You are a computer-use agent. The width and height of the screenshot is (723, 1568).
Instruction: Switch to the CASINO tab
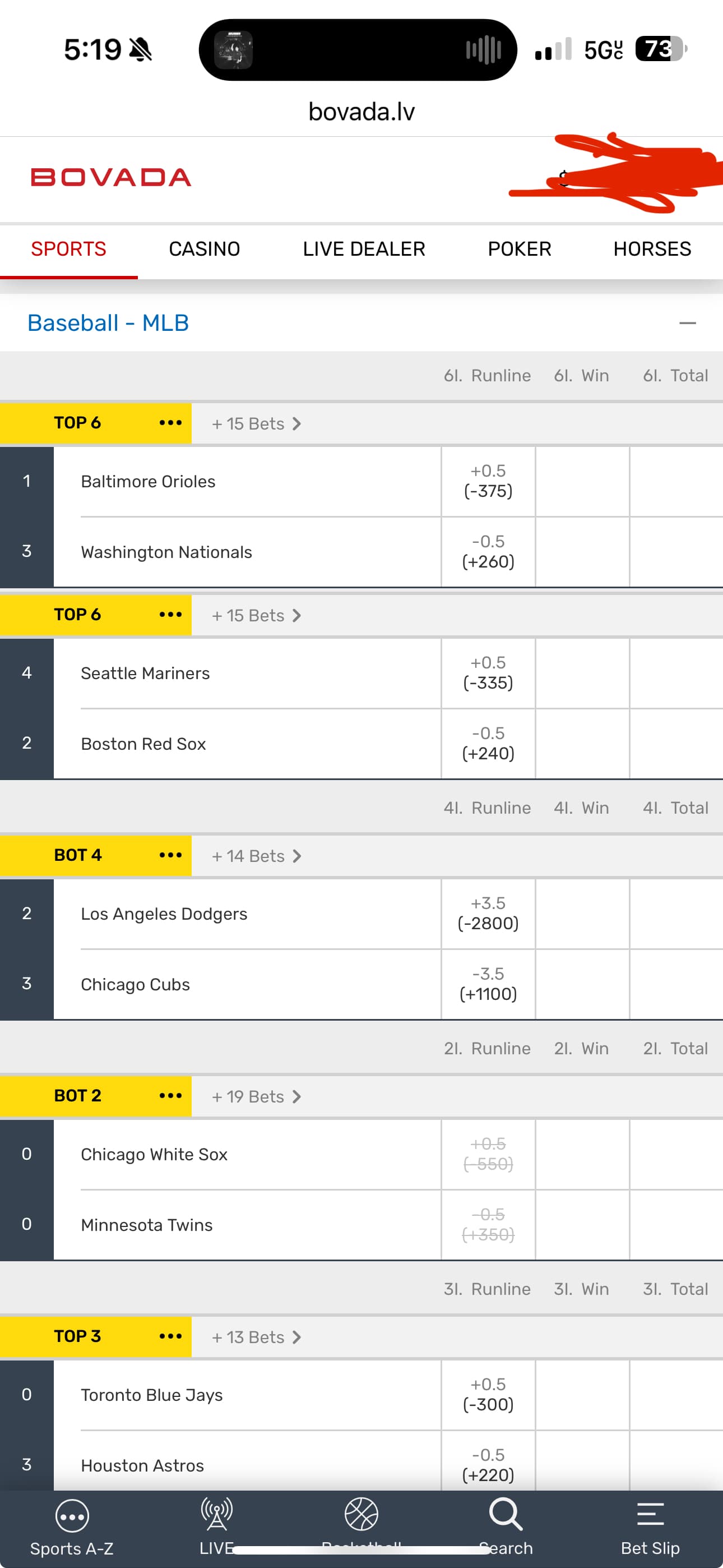click(205, 249)
